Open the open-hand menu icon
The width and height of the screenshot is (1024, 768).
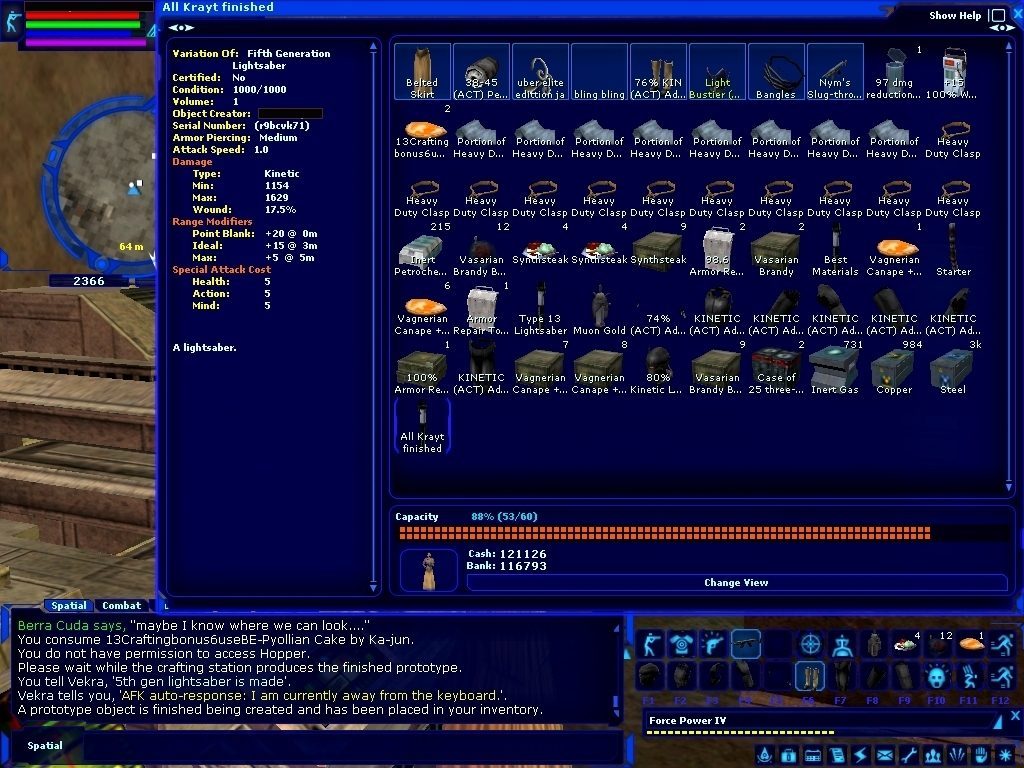click(982, 756)
